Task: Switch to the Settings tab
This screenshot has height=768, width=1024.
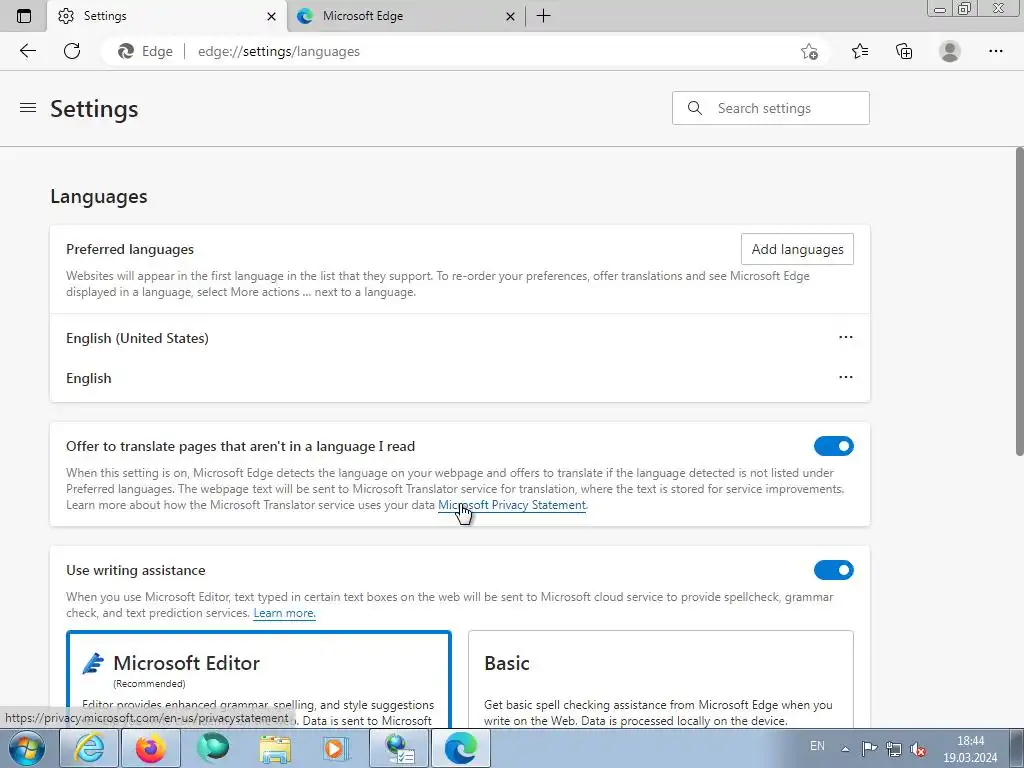Action: pyautogui.click(x=167, y=16)
